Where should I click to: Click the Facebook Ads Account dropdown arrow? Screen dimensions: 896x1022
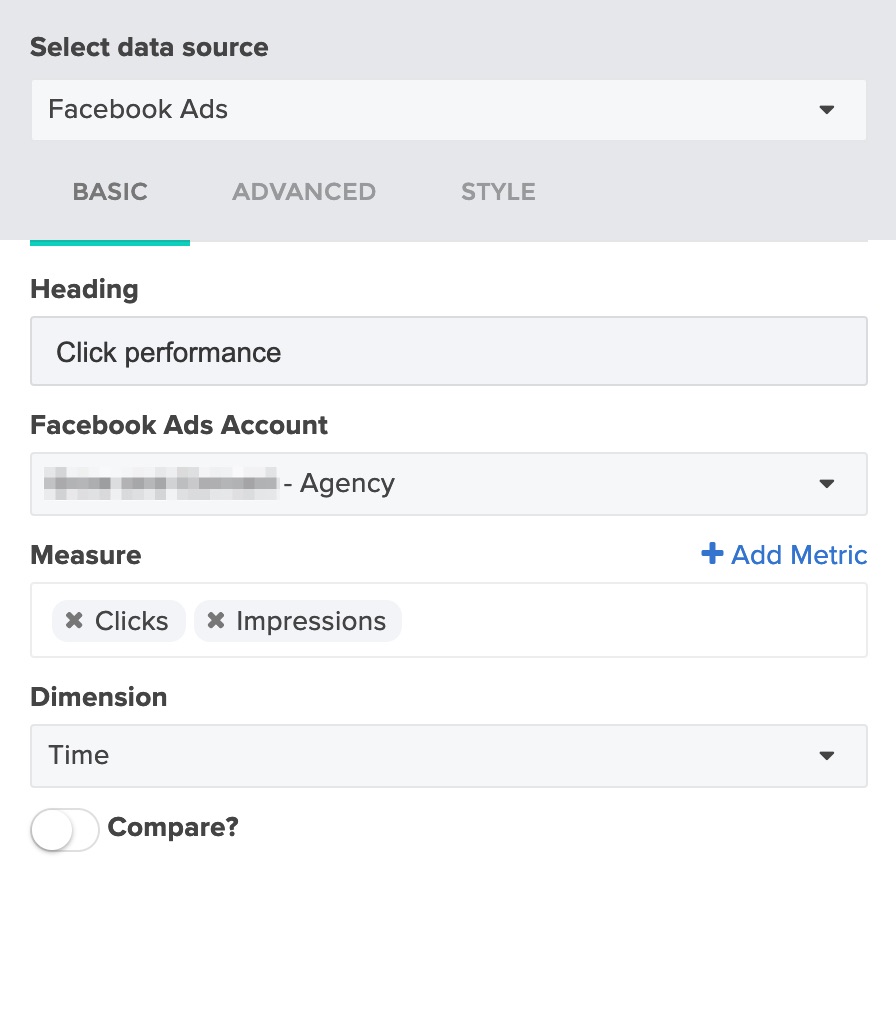pos(827,484)
